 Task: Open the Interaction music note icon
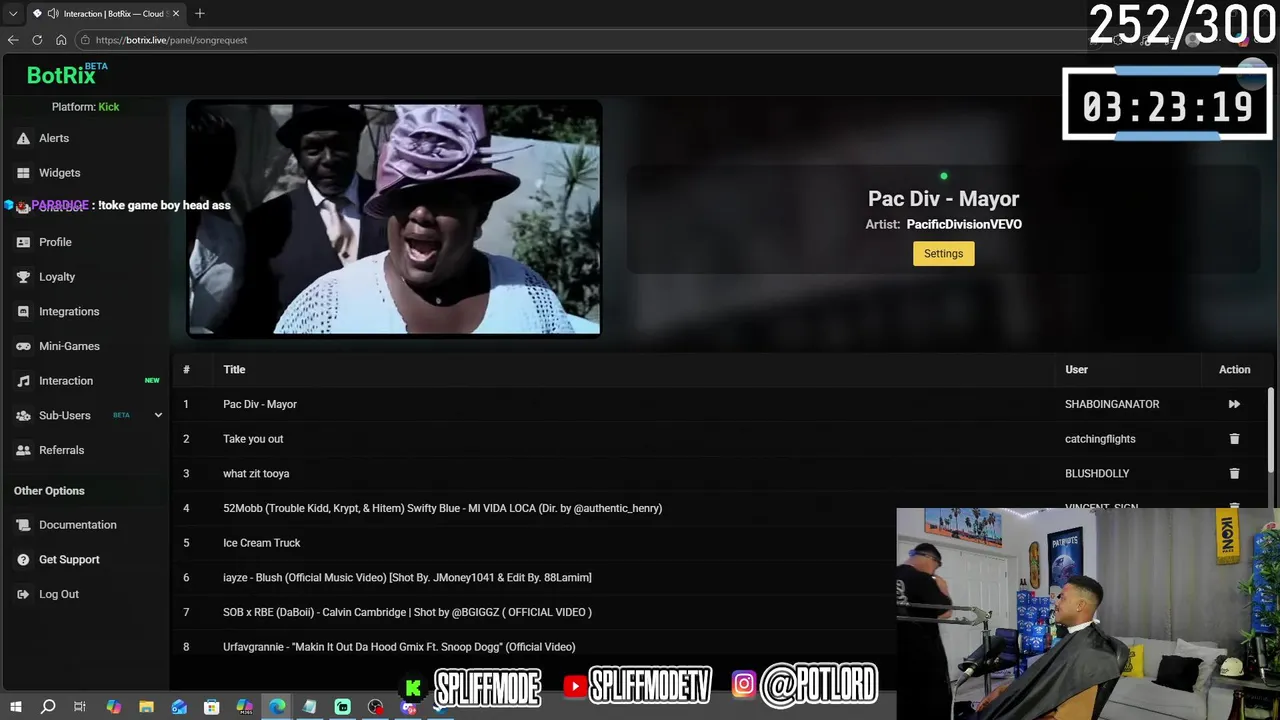pos(23,381)
